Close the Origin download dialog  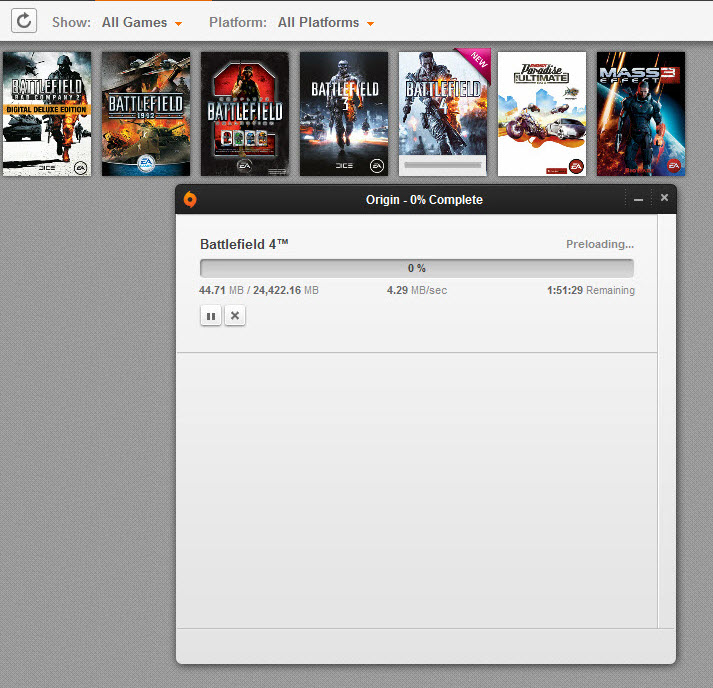pyautogui.click(x=664, y=197)
